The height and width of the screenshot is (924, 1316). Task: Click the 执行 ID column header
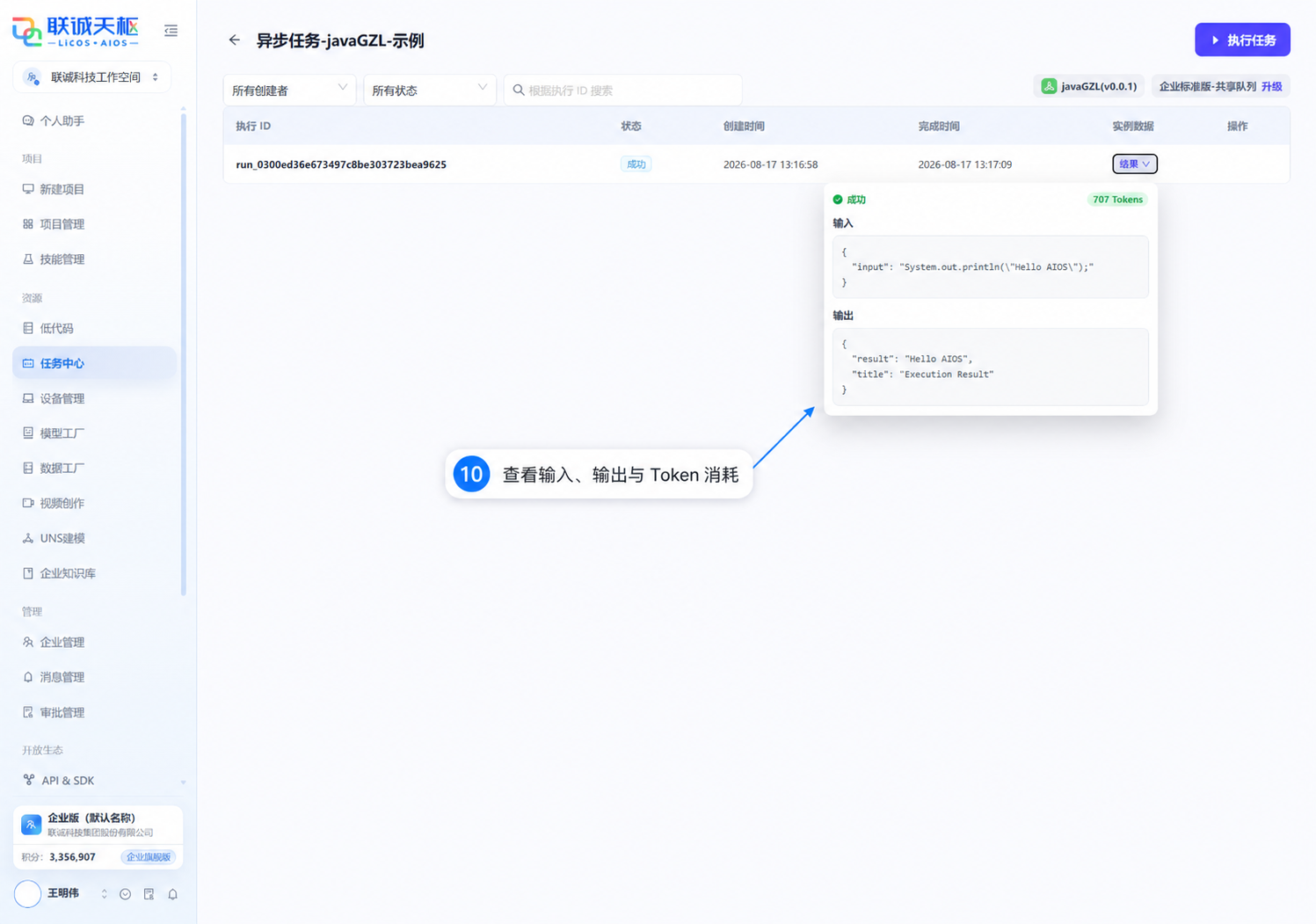click(253, 127)
